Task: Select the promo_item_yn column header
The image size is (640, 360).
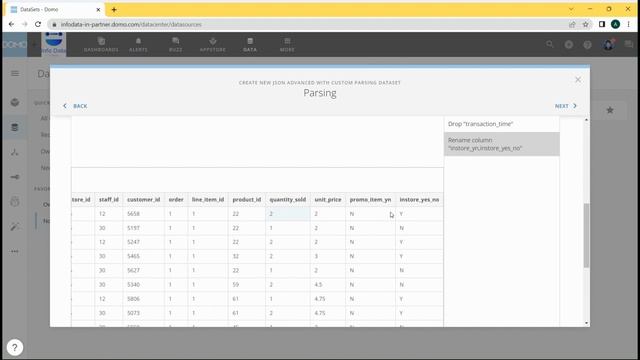Action: point(370,200)
